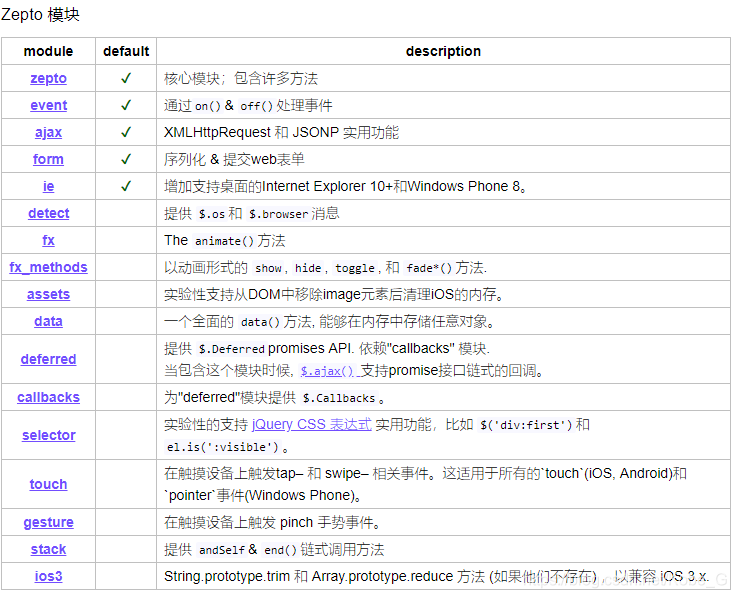Open the zepto module link
This screenshot has width=736, height=598.
48,78
